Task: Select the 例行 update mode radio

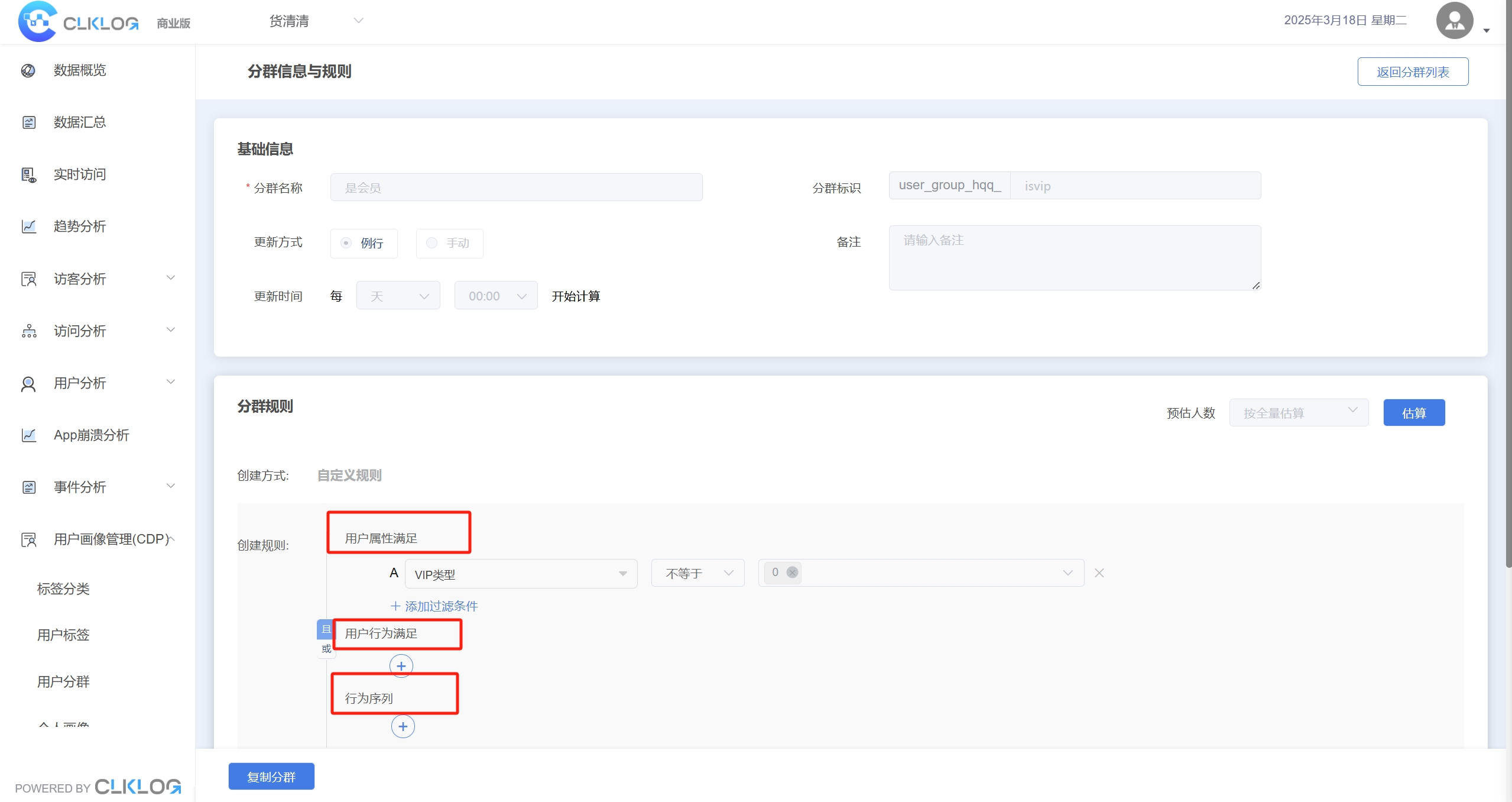Action: (346, 243)
